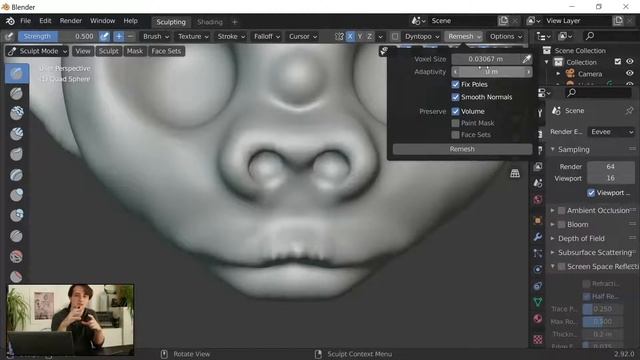
Task: Open the Modifier properties wrench tab
Action: [538, 237]
